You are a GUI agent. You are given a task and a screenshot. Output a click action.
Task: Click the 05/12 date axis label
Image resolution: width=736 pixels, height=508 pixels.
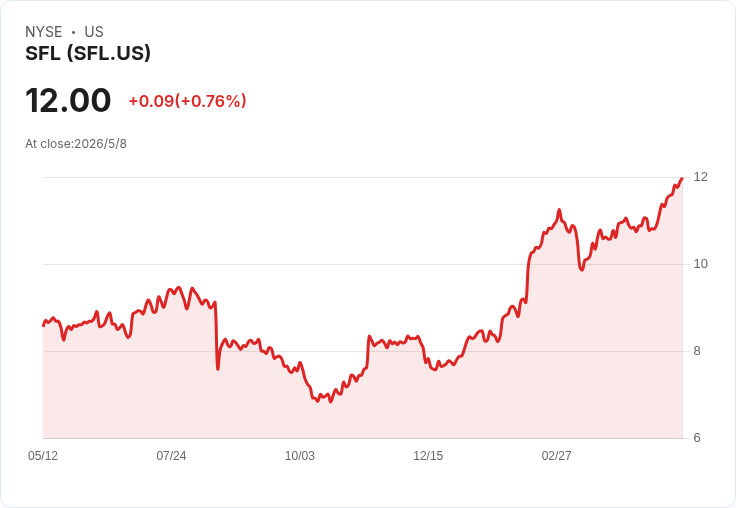43,455
